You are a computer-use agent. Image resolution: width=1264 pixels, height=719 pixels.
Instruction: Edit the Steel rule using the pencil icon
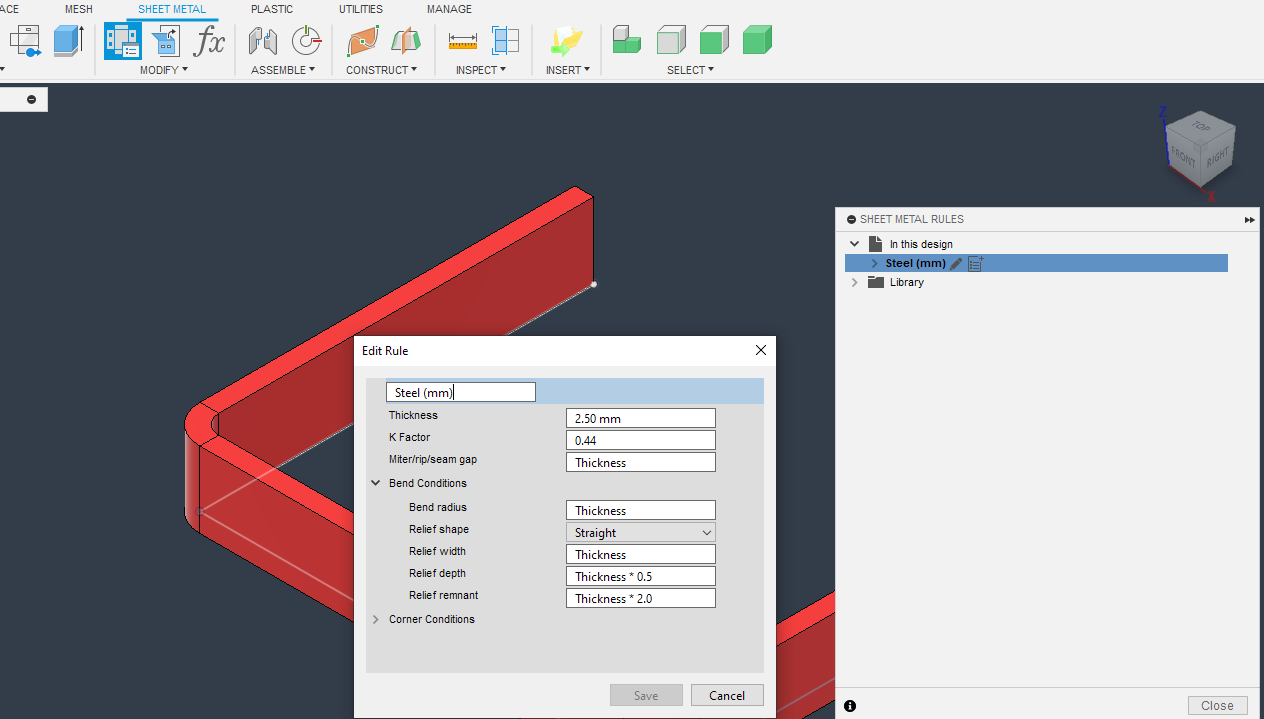coord(955,263)
